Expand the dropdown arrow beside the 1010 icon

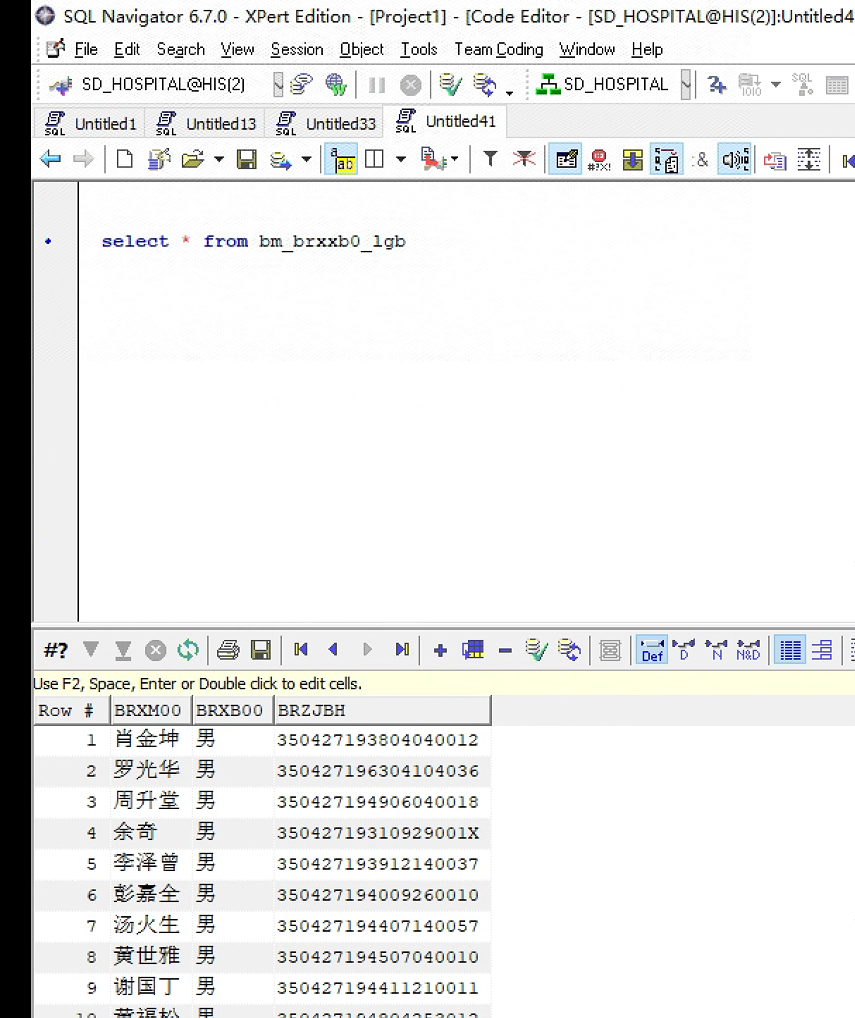pyautogui.click(x=776, y=85)
